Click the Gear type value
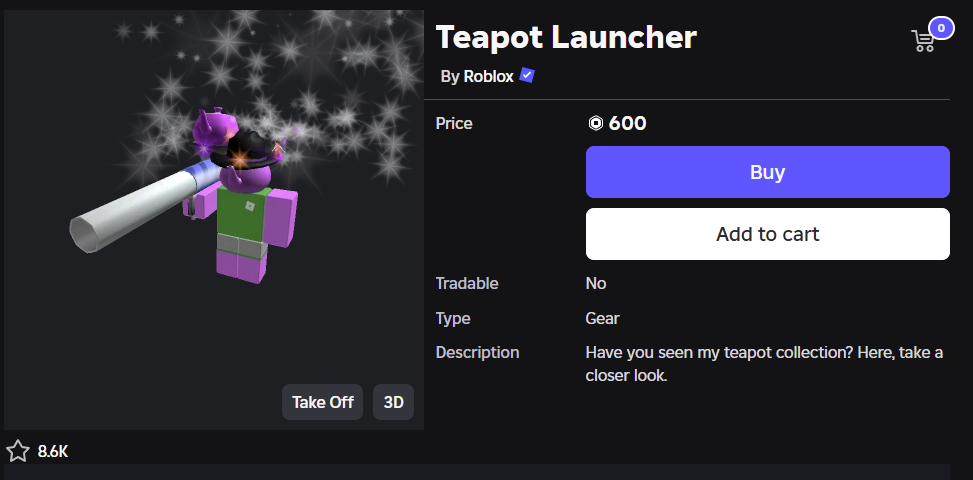The height and width of the screenshot is (480, 973). pyautogui.click(x=602, y=318)
